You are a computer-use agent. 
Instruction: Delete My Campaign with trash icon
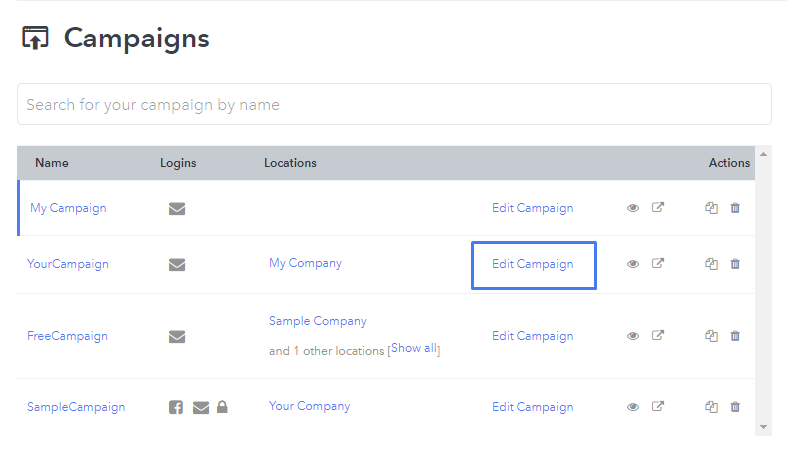click(735, 208)
